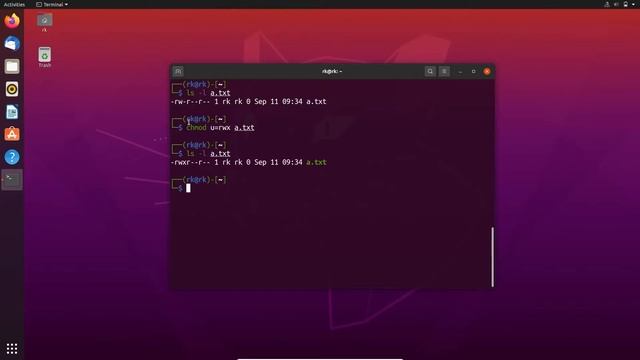Open the Activities overview
This screenshot has height=360, width=640.
pos(14,4)
